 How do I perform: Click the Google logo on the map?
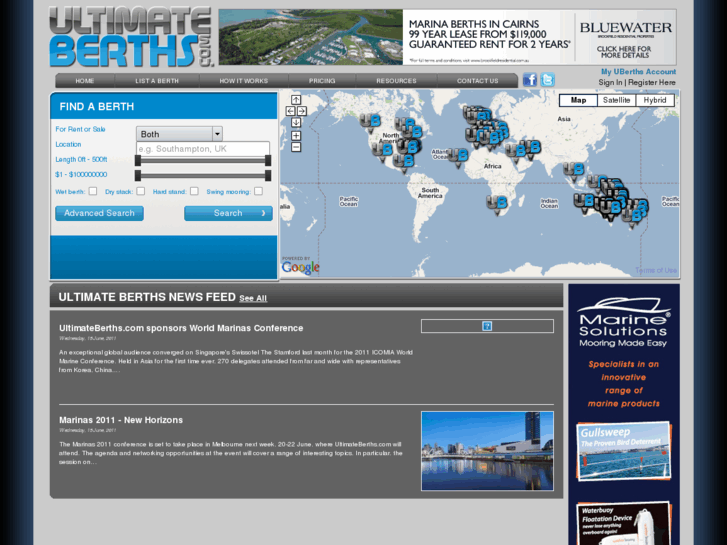tap(300, 266)
